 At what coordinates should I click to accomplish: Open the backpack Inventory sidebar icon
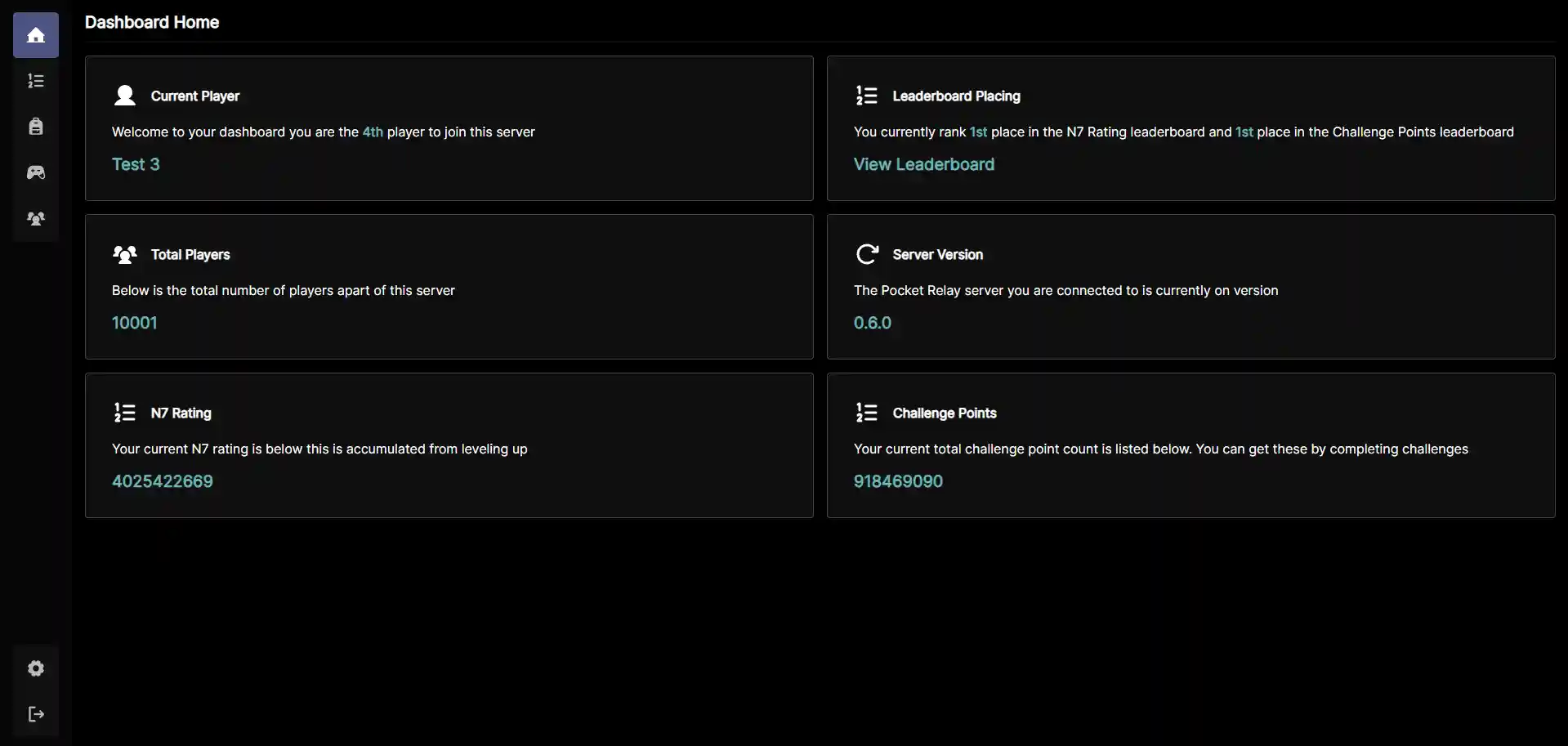[36, 127]
